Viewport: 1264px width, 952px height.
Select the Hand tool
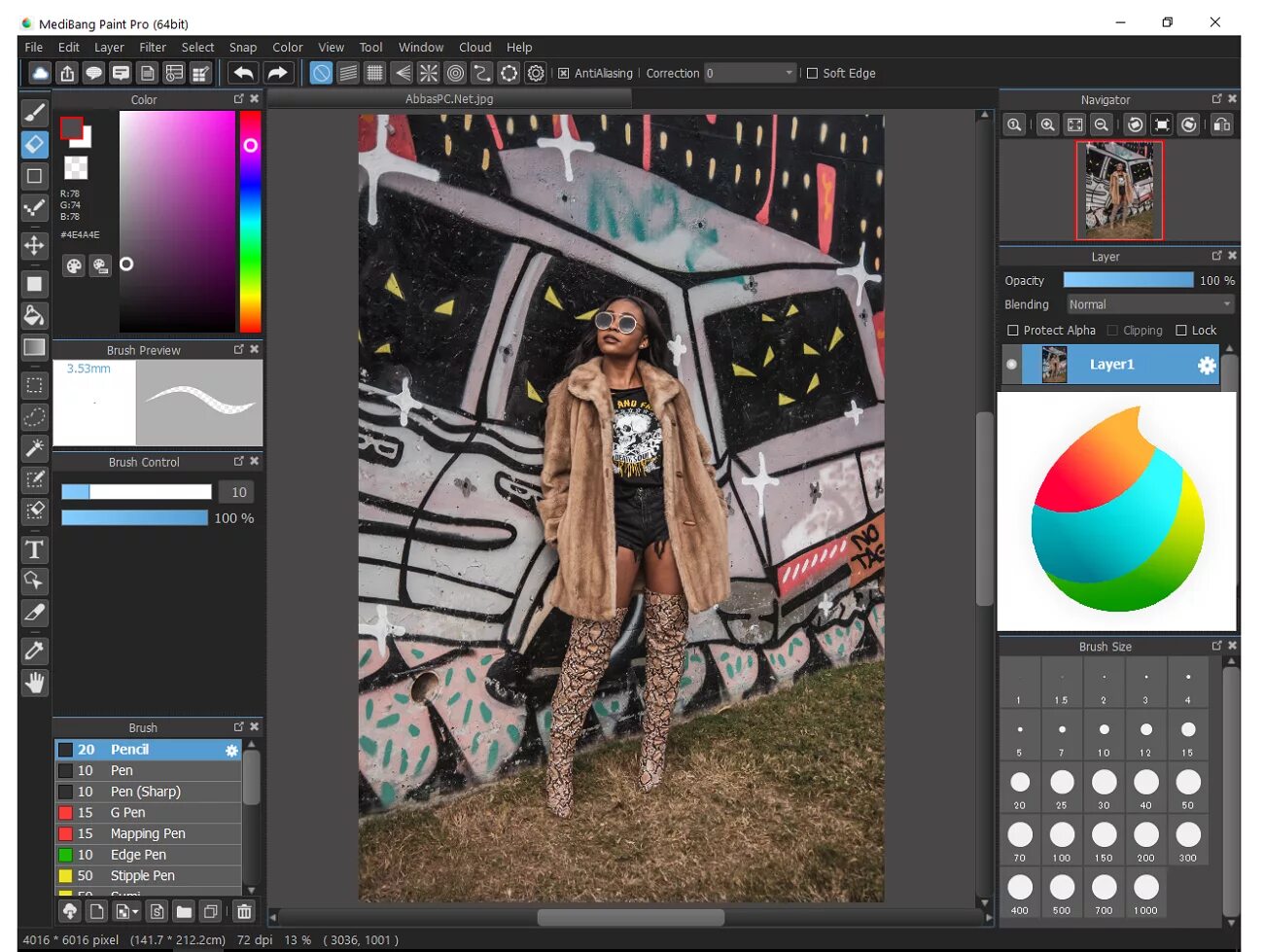[x=34, y=683]
